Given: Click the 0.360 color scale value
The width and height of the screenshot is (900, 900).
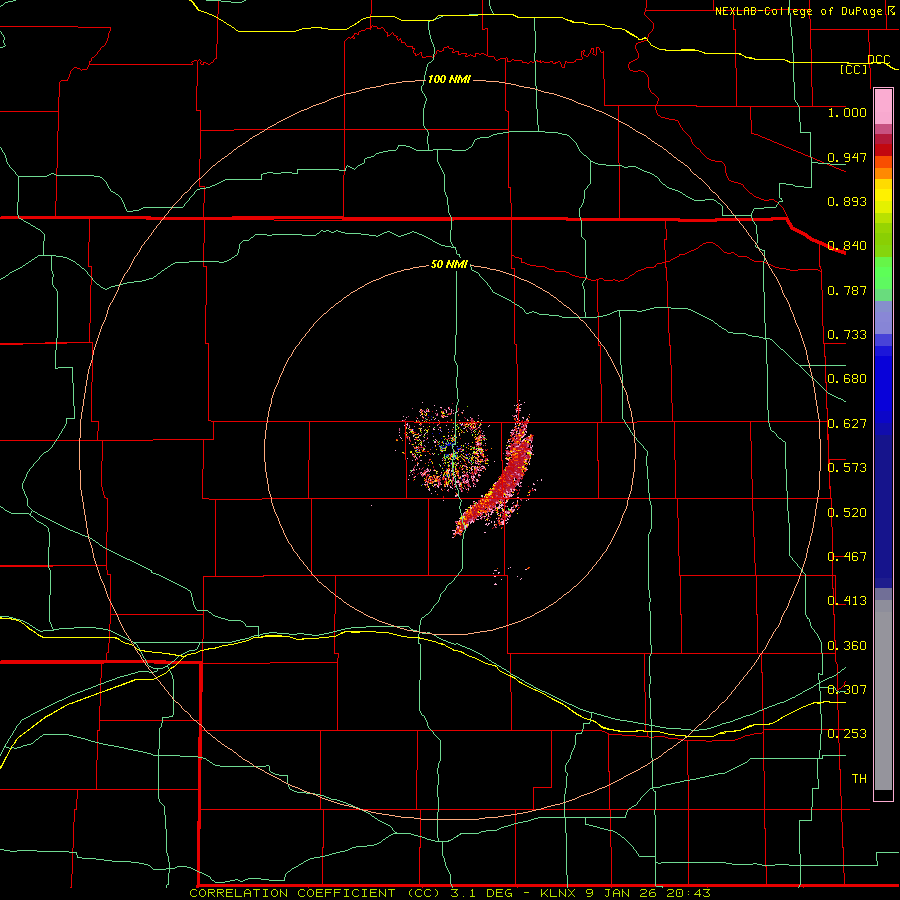Looking at the screenshot, I should (x=847, y=646).
